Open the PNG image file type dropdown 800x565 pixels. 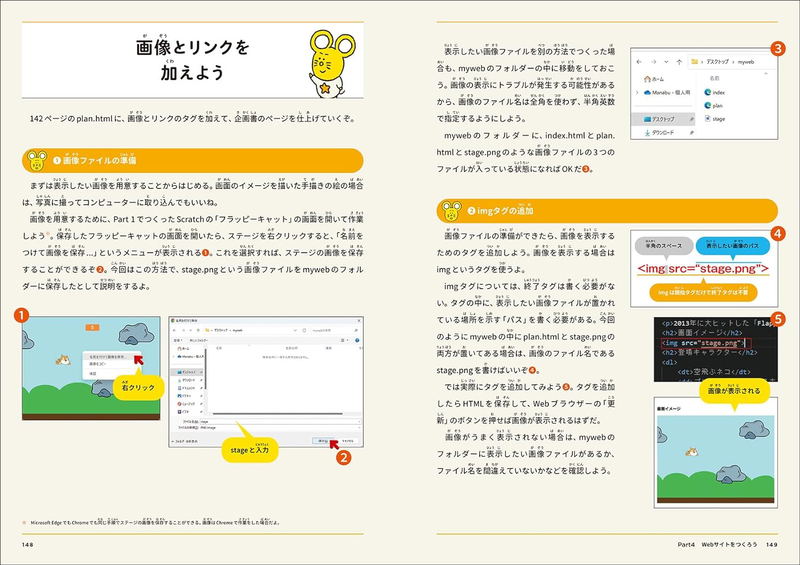click(x=280, y=428)
